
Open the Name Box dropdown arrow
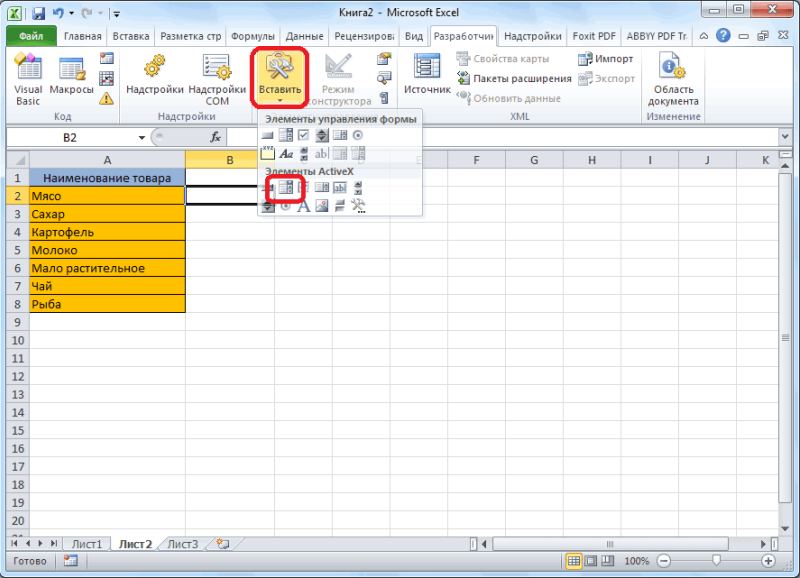click(141, 138)
